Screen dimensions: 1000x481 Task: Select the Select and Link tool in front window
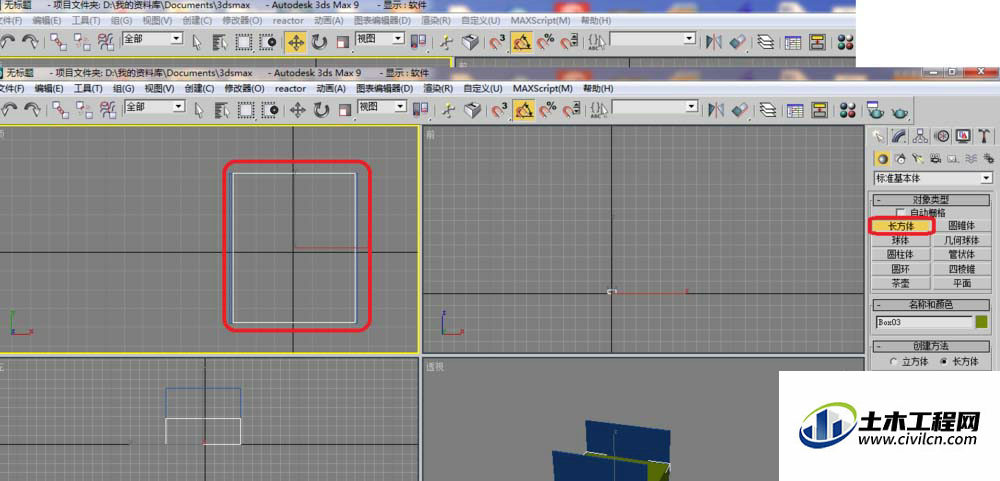click(x=60, y=110)
